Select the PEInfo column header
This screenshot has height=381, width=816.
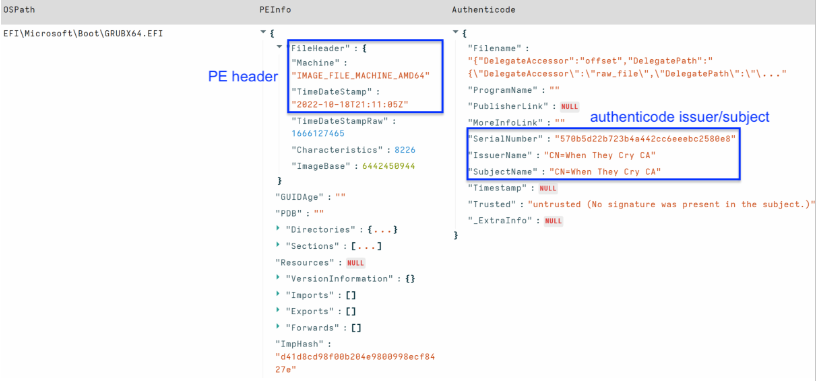click(x=275, y=10)
